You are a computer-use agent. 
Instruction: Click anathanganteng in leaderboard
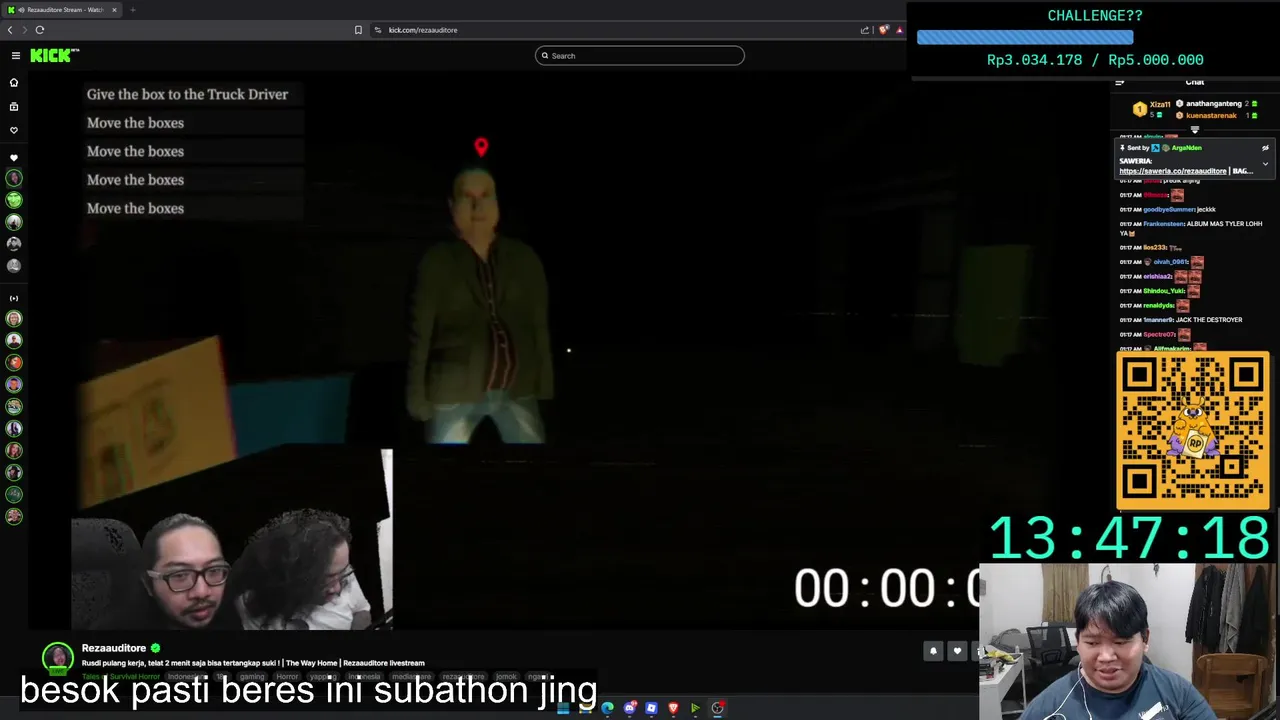(x=1214, y=104)
